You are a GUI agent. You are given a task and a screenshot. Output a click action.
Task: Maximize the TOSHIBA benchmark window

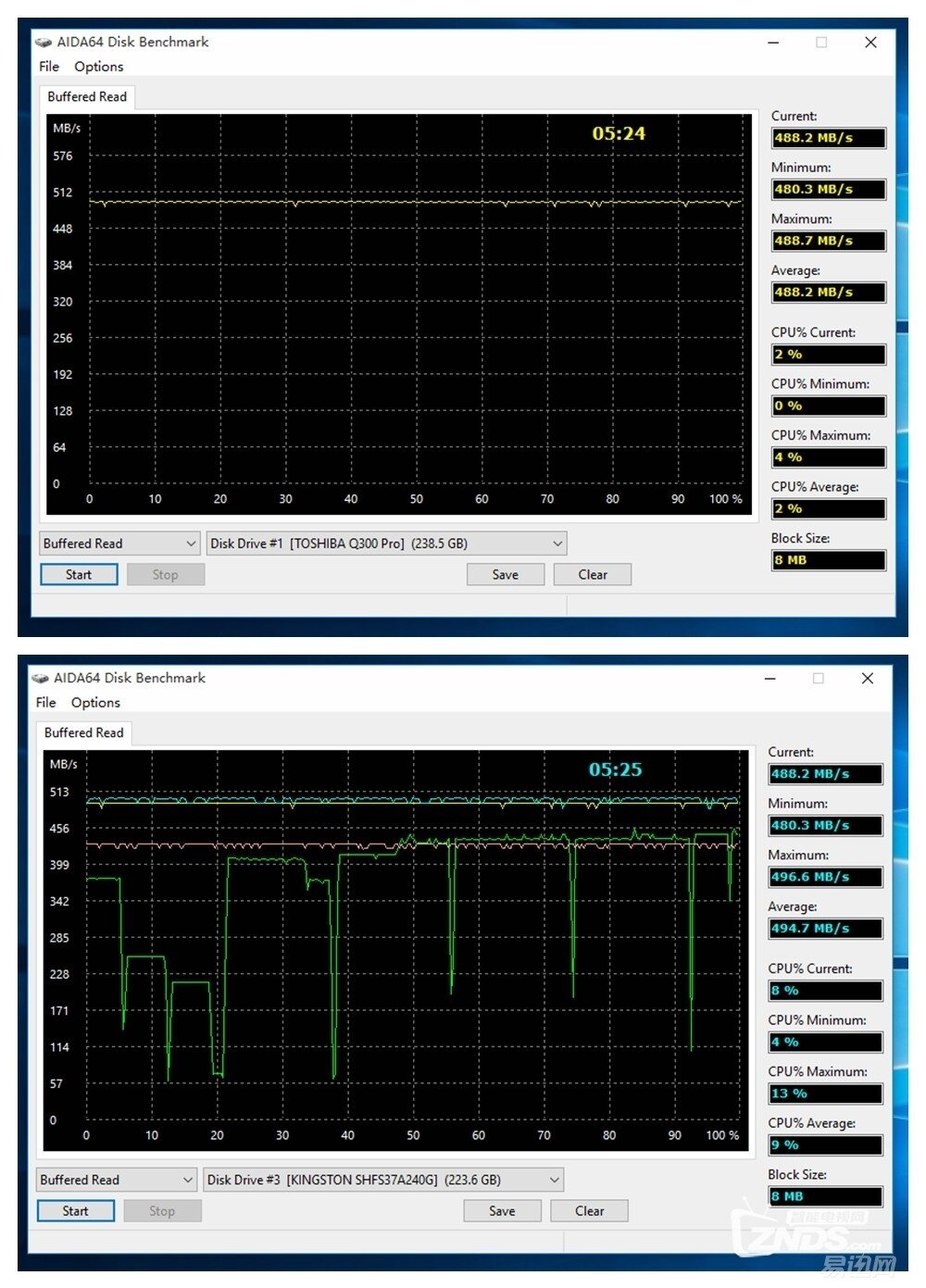[821, 43]
